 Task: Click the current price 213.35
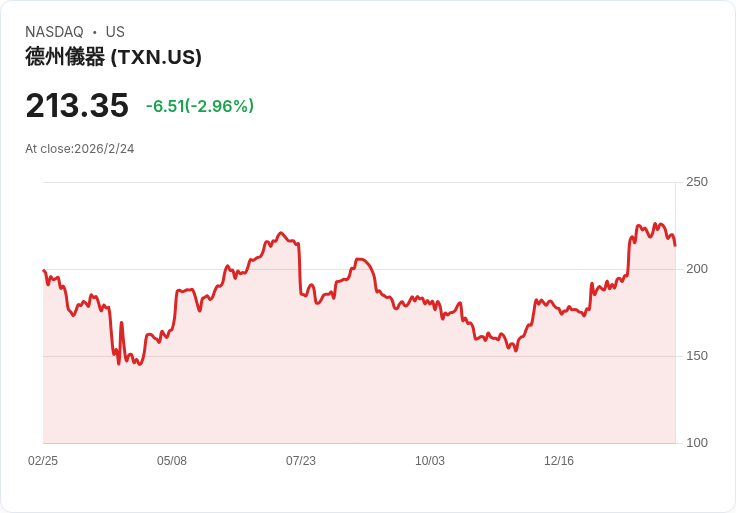pos(77,106)
